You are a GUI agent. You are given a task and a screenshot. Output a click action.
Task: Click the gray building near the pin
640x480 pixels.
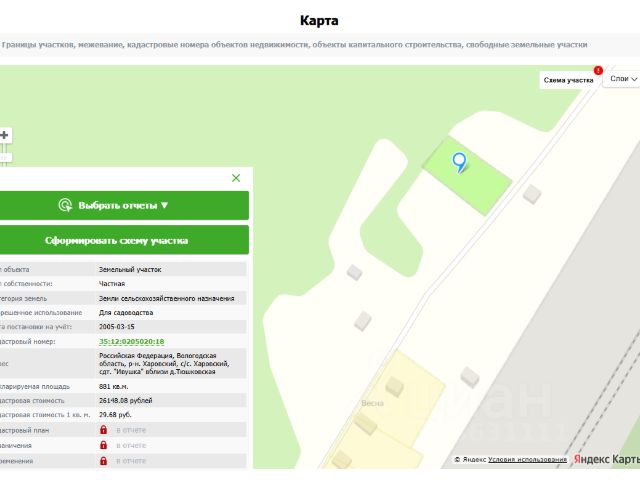pyautogui.click(x=532, y=194)
